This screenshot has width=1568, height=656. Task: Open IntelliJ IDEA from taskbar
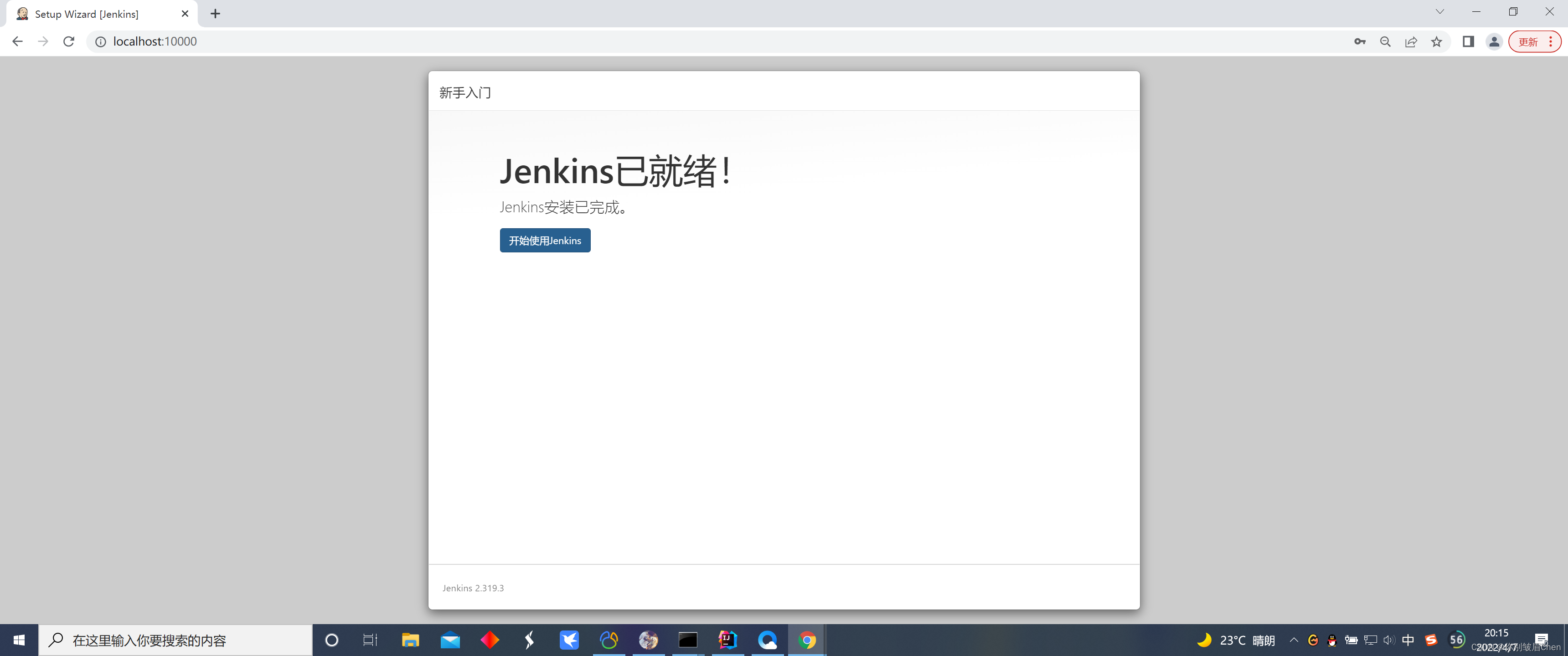pos(727,640)
